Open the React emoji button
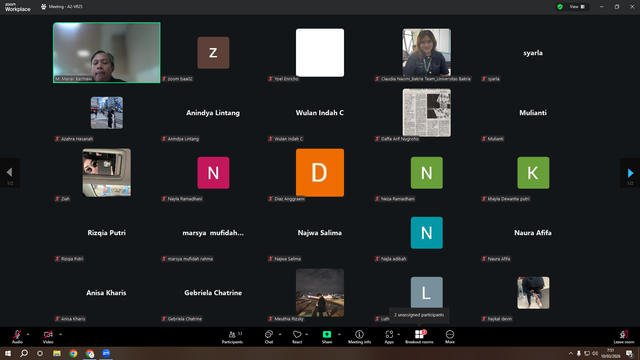Viewport: 640px width, 360px height. click(297, 337)
